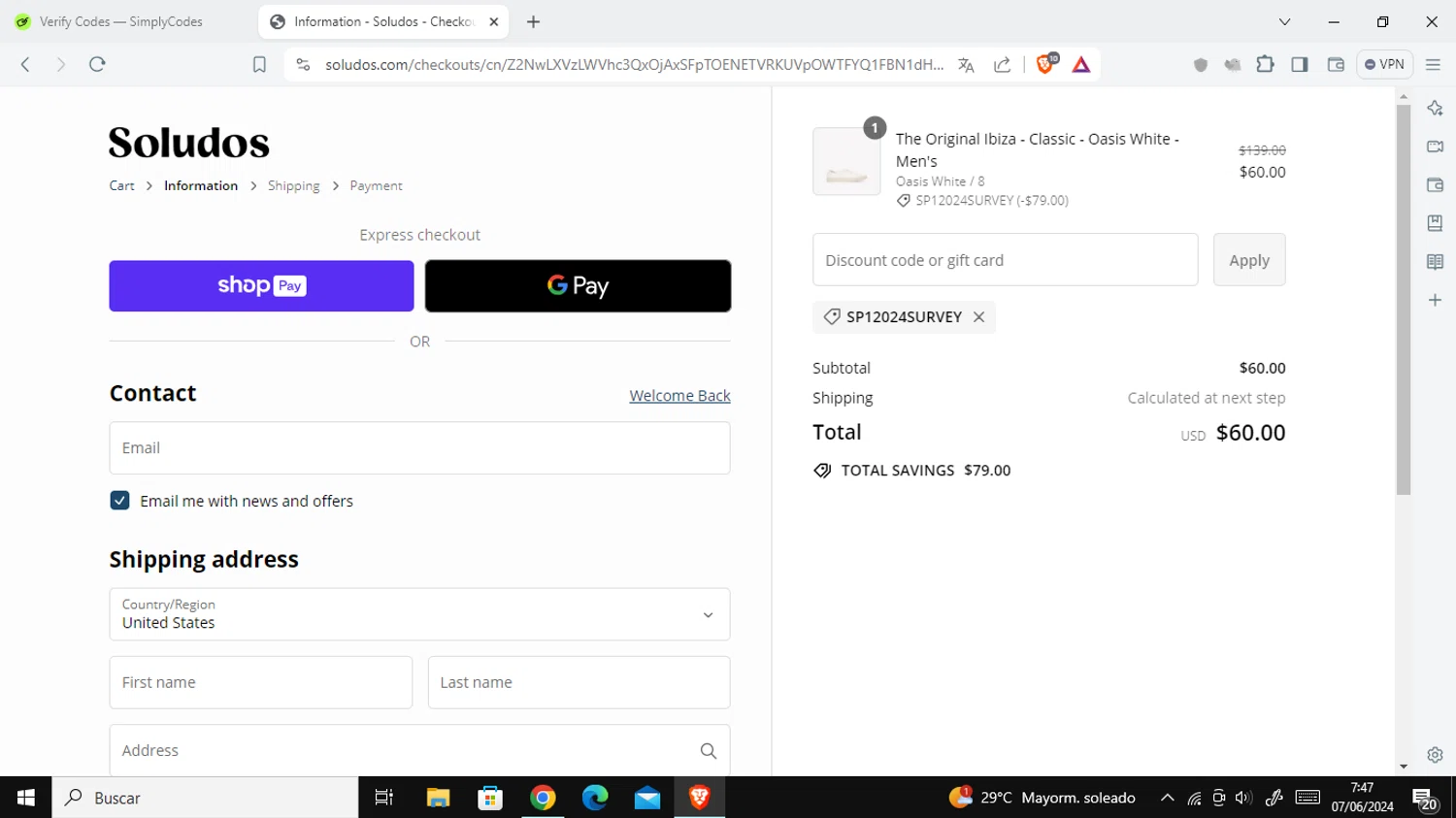
Task: Go forward in browser history
Action: [x=60, y=64]
